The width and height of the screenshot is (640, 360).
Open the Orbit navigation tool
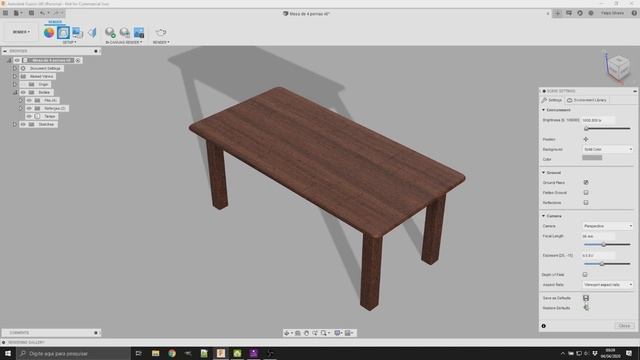[287, 333]
